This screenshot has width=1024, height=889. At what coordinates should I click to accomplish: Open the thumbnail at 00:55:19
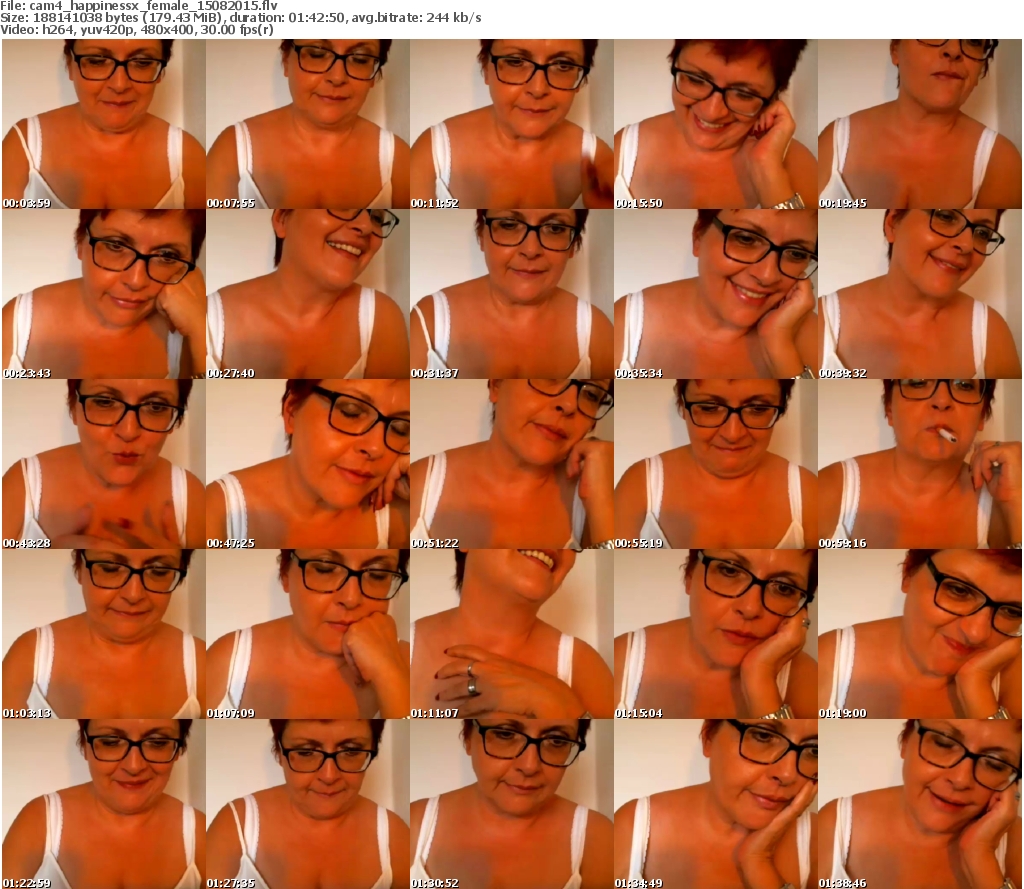pos(716,464)
